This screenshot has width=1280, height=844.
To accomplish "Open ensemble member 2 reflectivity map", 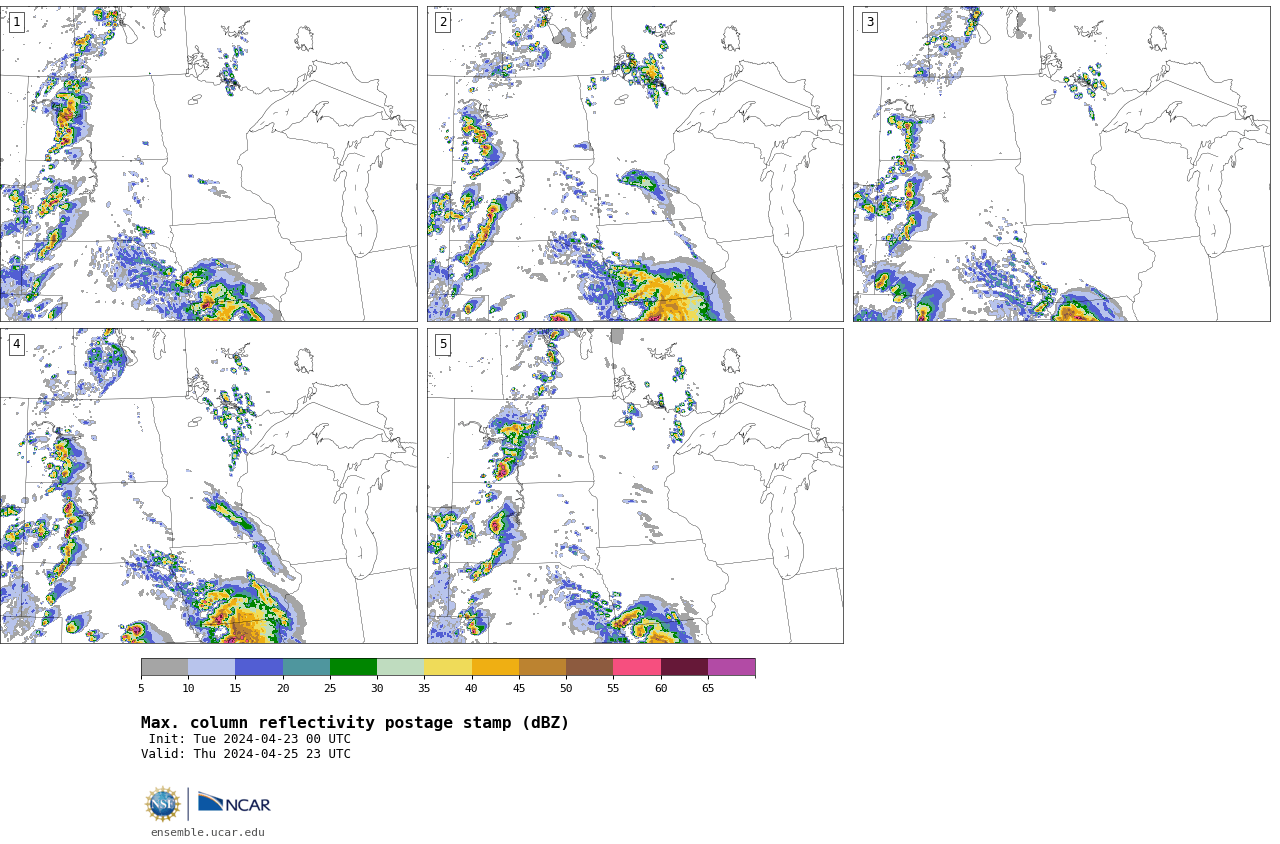I will (x=635, y=164).
